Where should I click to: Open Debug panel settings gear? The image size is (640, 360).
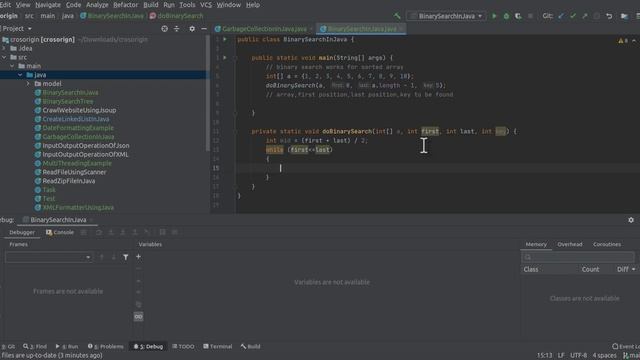pyautogui.click(x=631, y=220)
